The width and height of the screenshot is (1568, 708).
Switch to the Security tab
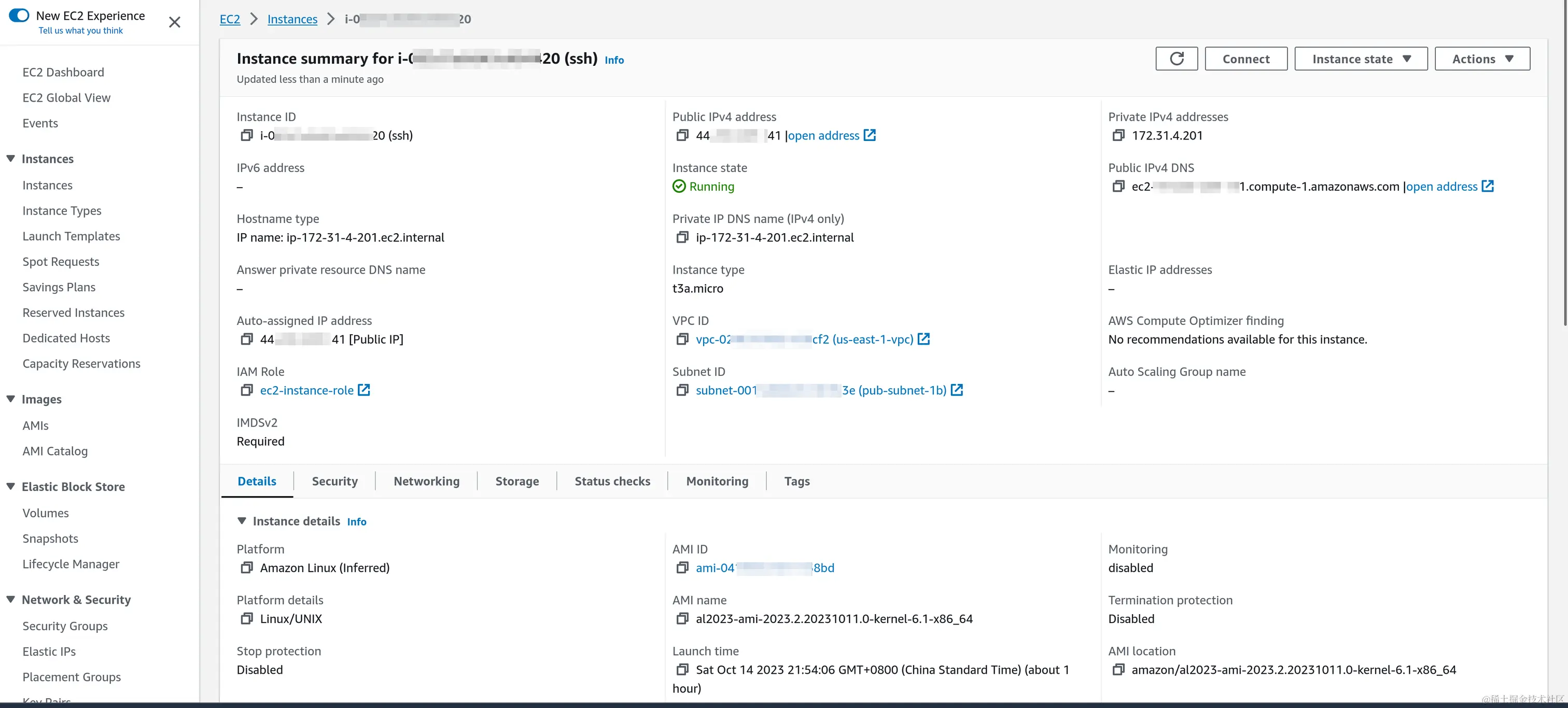click(x=334, y=480)
